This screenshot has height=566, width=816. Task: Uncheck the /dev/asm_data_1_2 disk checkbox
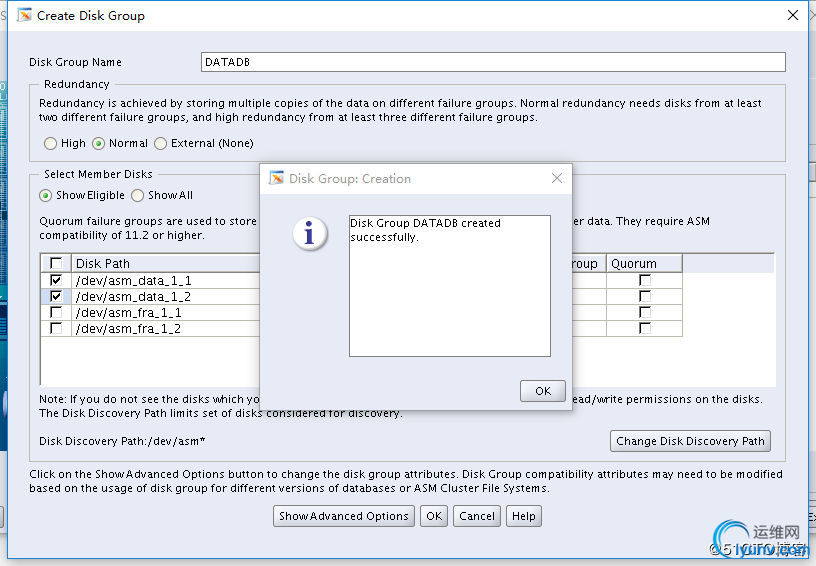(x=56, y=297)
